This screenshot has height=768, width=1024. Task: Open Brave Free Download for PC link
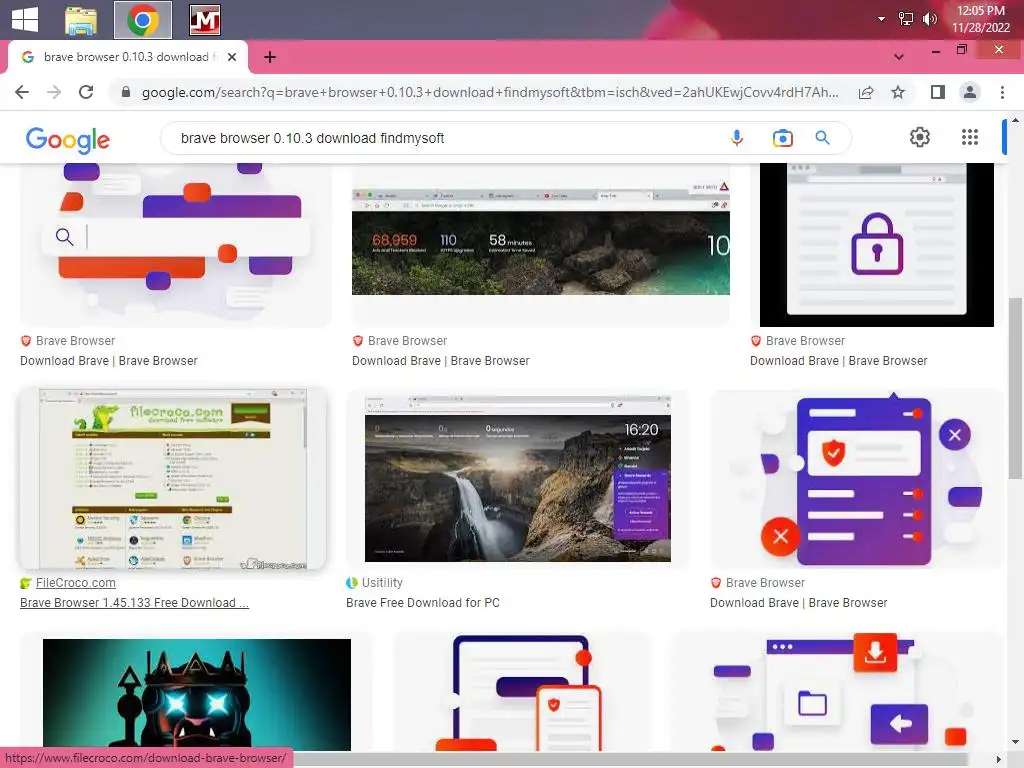click(423, 603)
